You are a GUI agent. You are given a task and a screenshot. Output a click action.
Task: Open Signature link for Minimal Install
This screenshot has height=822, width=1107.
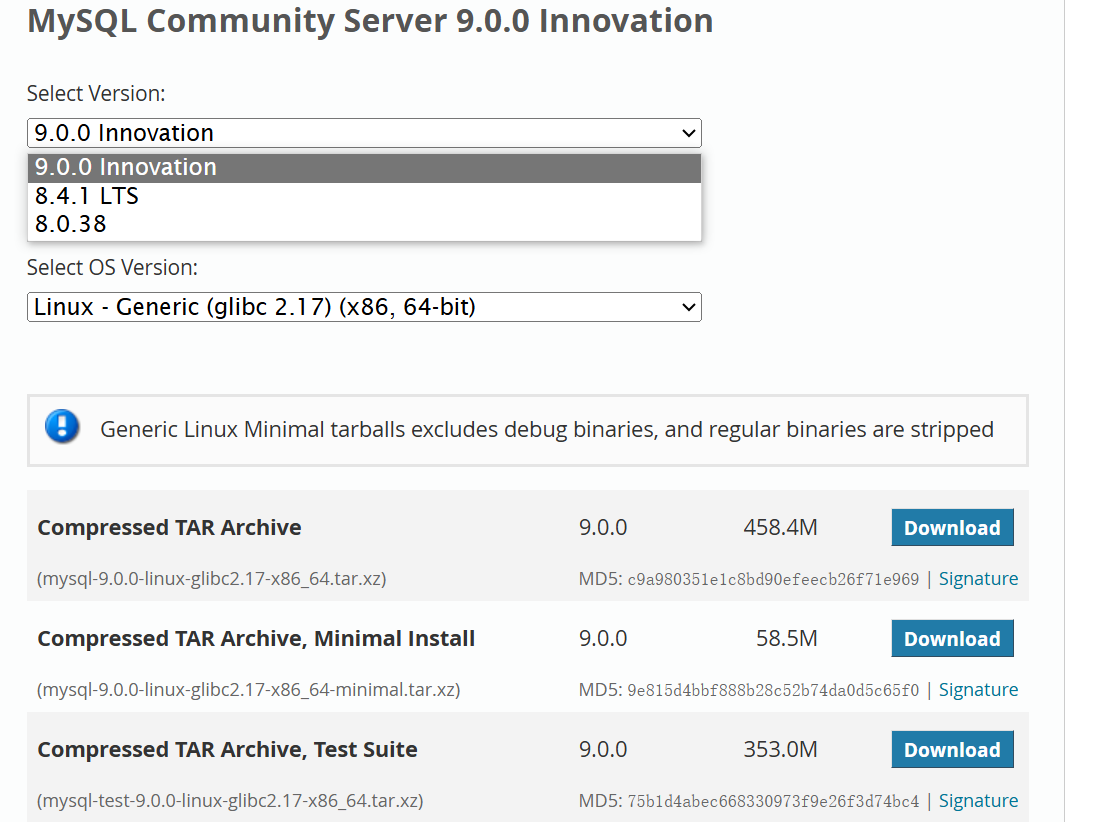[978, 690]
